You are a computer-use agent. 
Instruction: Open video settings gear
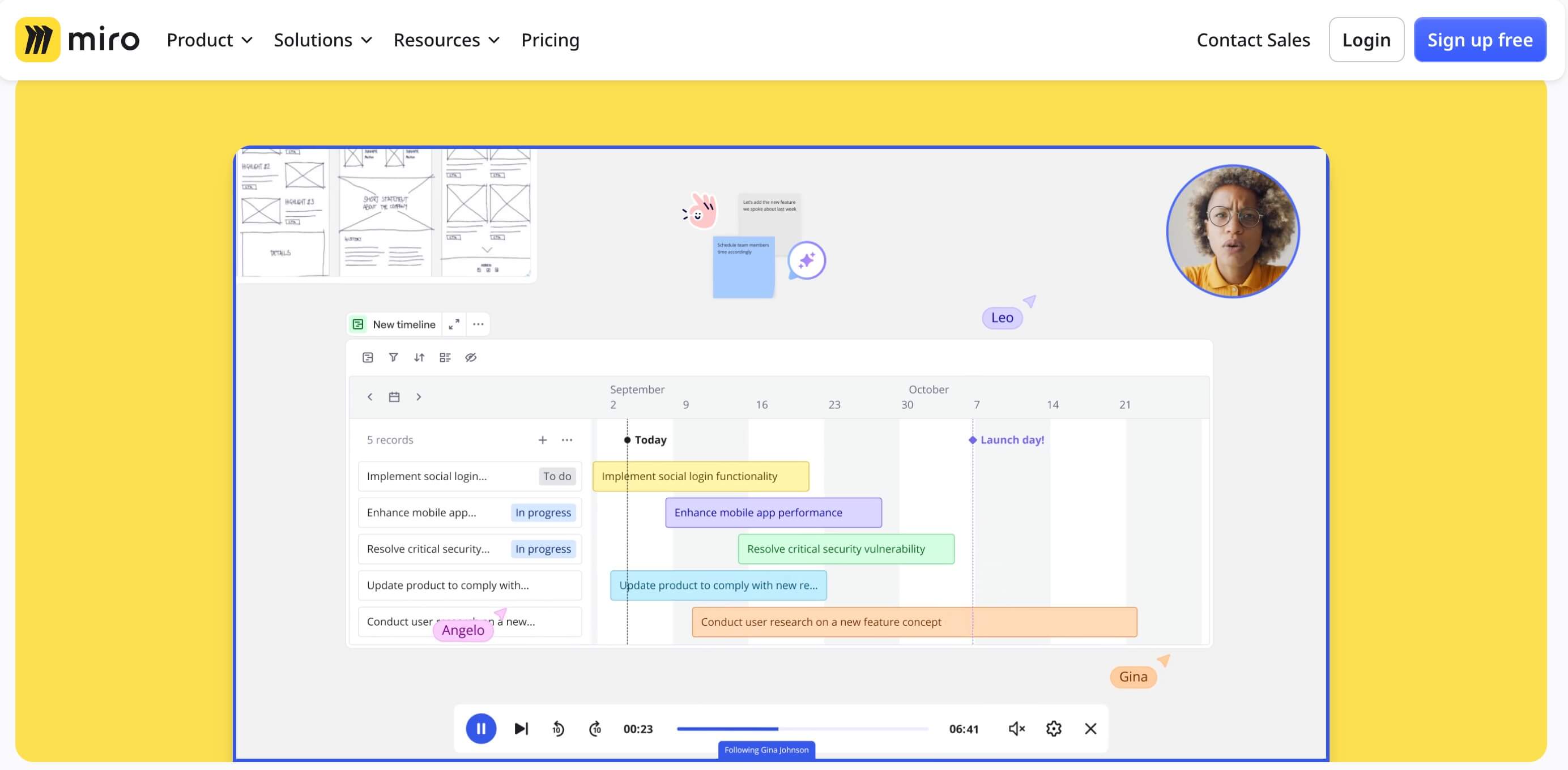[x=1054, y=728]
